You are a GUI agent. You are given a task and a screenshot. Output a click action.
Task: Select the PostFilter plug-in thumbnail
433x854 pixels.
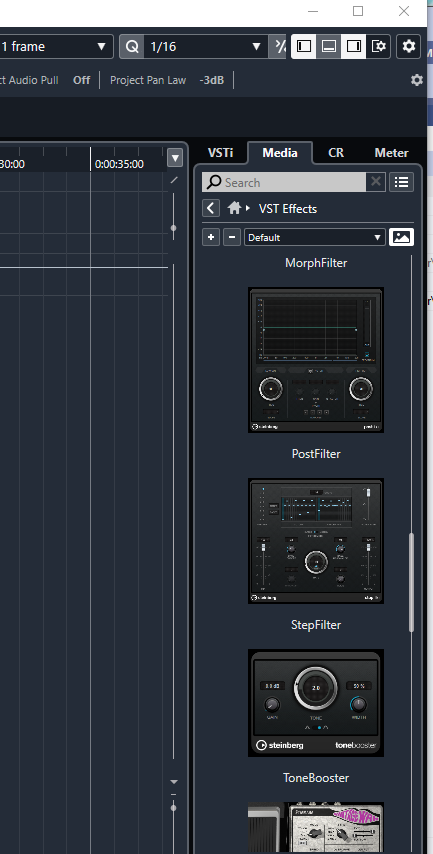[316, 360]
